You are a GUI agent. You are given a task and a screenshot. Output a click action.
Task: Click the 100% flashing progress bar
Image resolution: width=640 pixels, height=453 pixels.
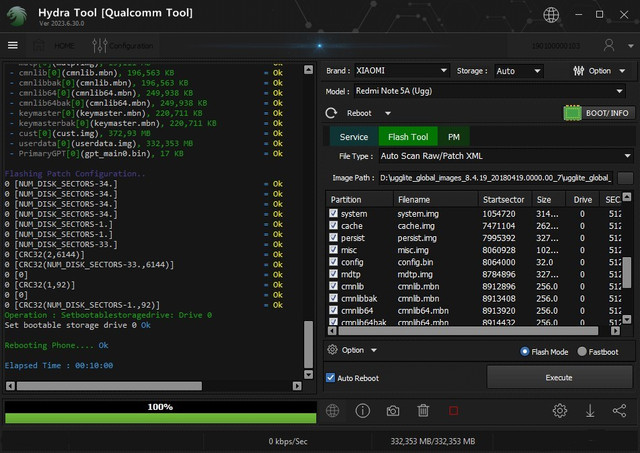pyautogui.click(x=160, y=412)
